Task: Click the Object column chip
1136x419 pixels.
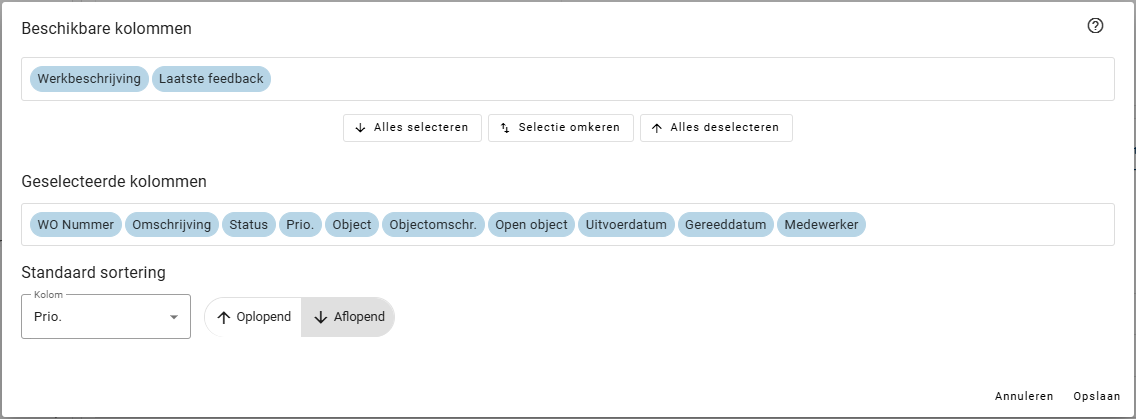Action: [x=352, y=225]
